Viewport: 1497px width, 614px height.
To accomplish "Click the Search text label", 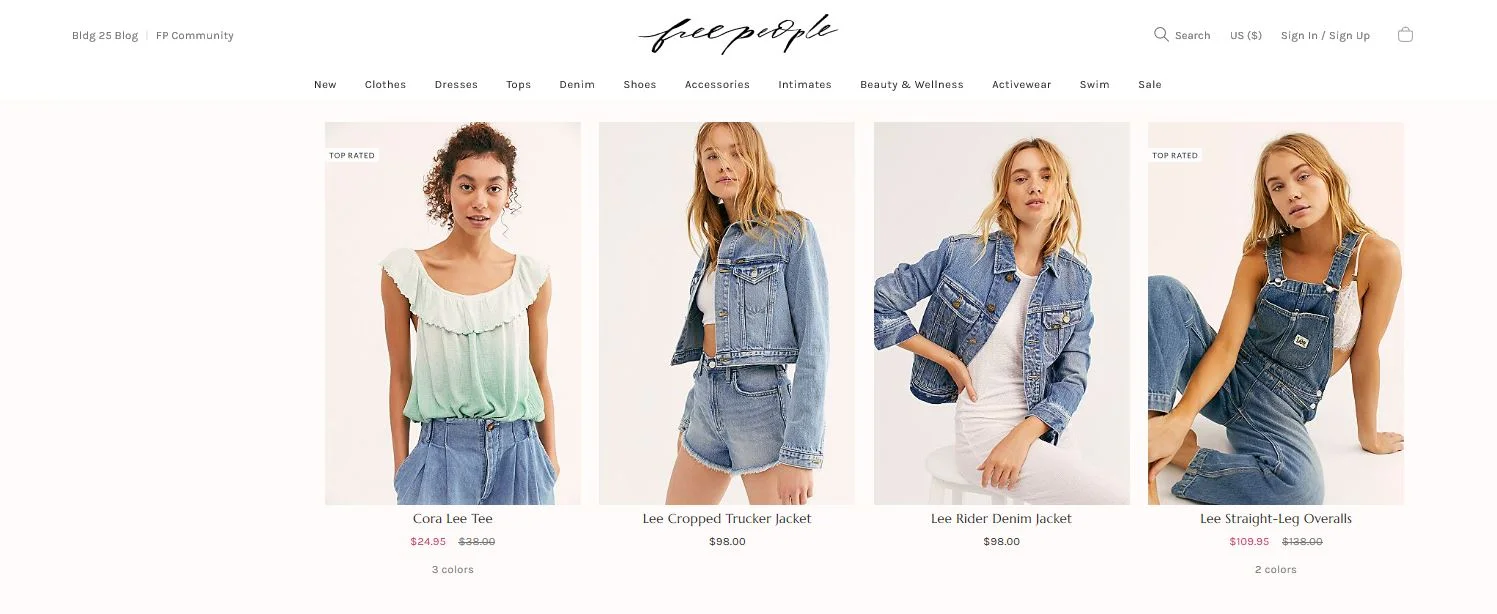I will click(1192, 35).
